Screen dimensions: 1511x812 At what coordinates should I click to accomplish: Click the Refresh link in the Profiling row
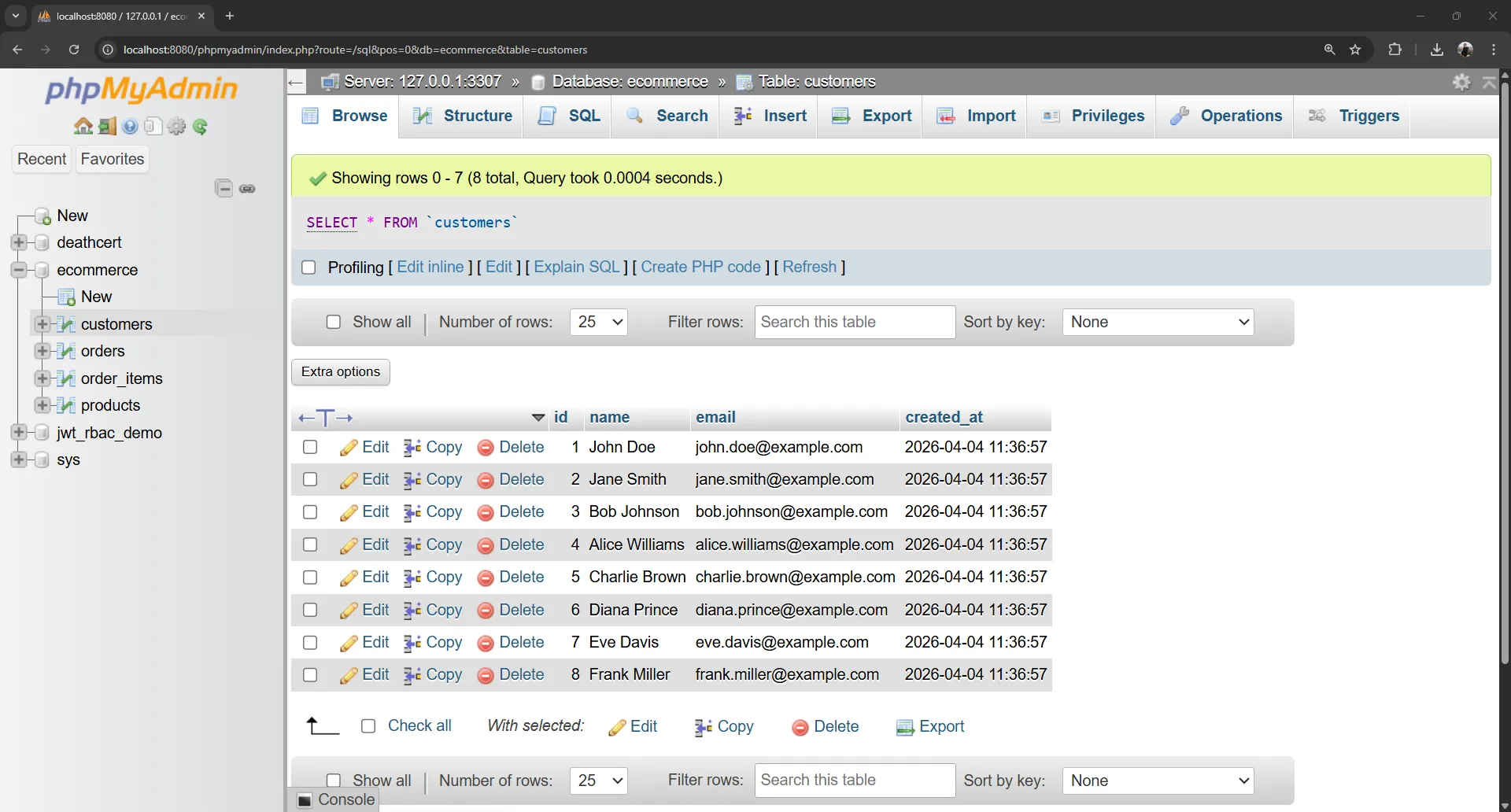click(x=811, y=268)
